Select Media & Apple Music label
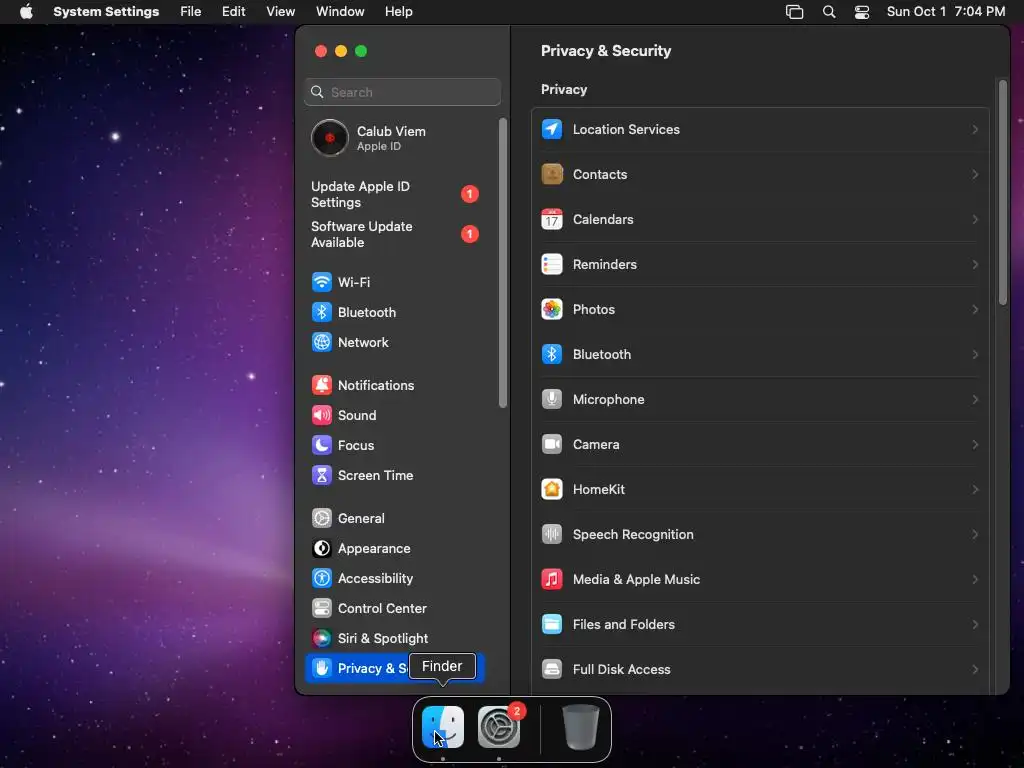Screen dimensions: 1024x768 [x=636, y=579]
